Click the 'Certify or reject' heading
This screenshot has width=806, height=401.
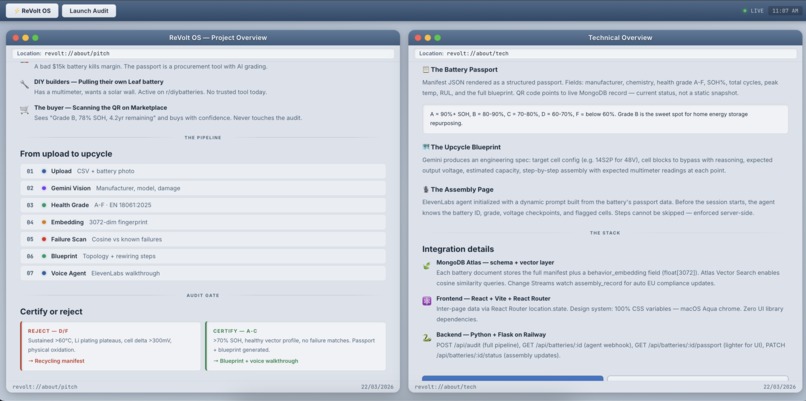click(x=51, y=312)
